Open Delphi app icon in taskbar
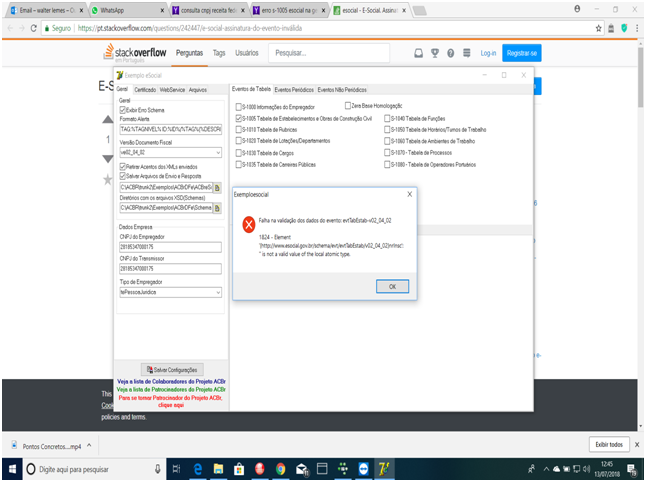This screenshot has width=646, height=482. (x=384, y=469)
